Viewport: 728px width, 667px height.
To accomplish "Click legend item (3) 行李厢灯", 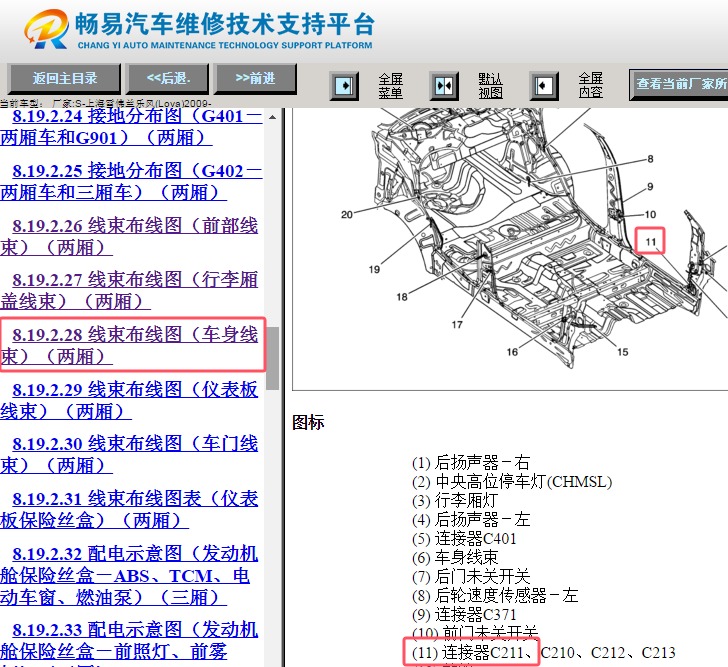I will pos(455,501).
